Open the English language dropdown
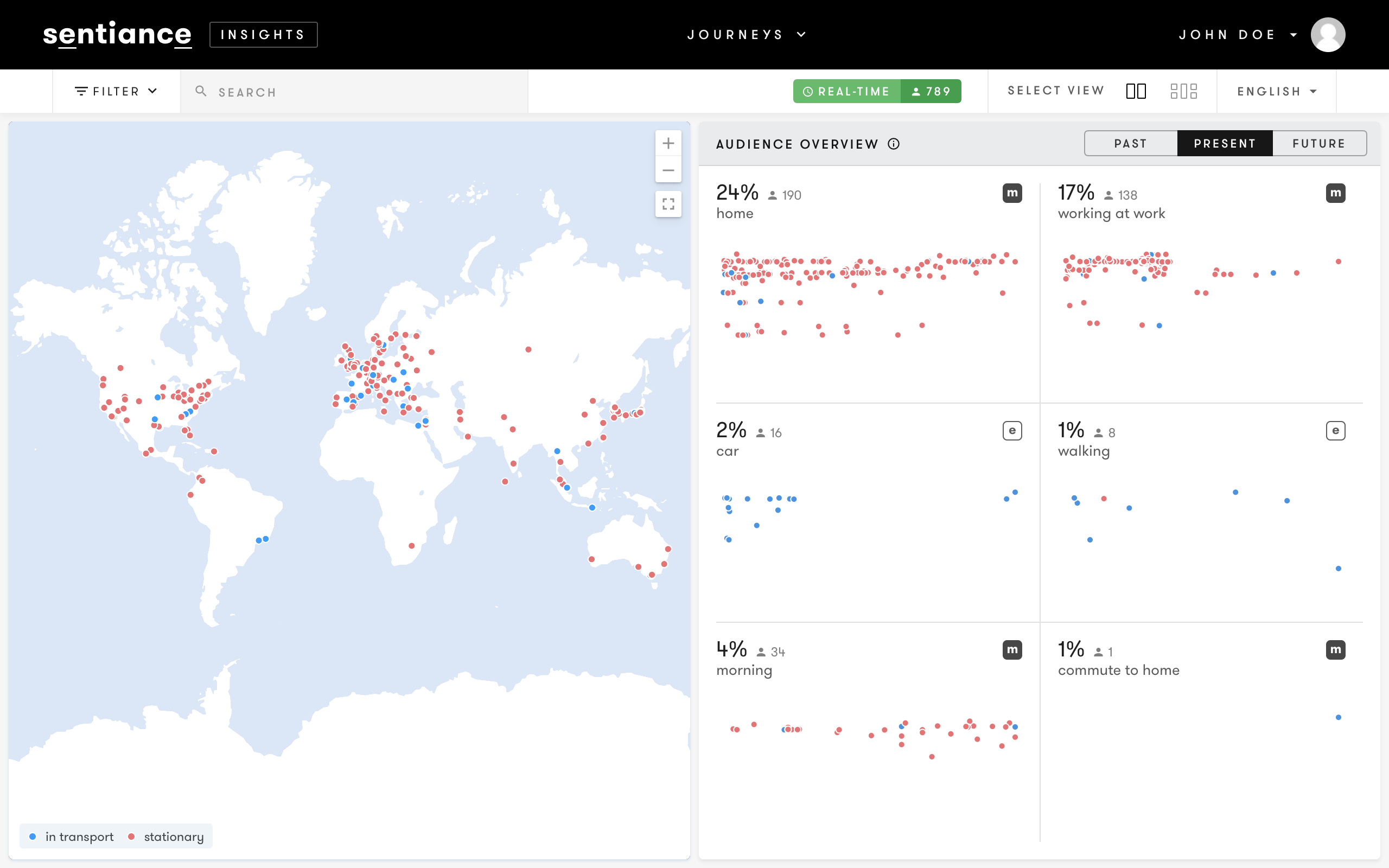Viewport: 1389px width, 868px height. click(x=1277, y=91)
